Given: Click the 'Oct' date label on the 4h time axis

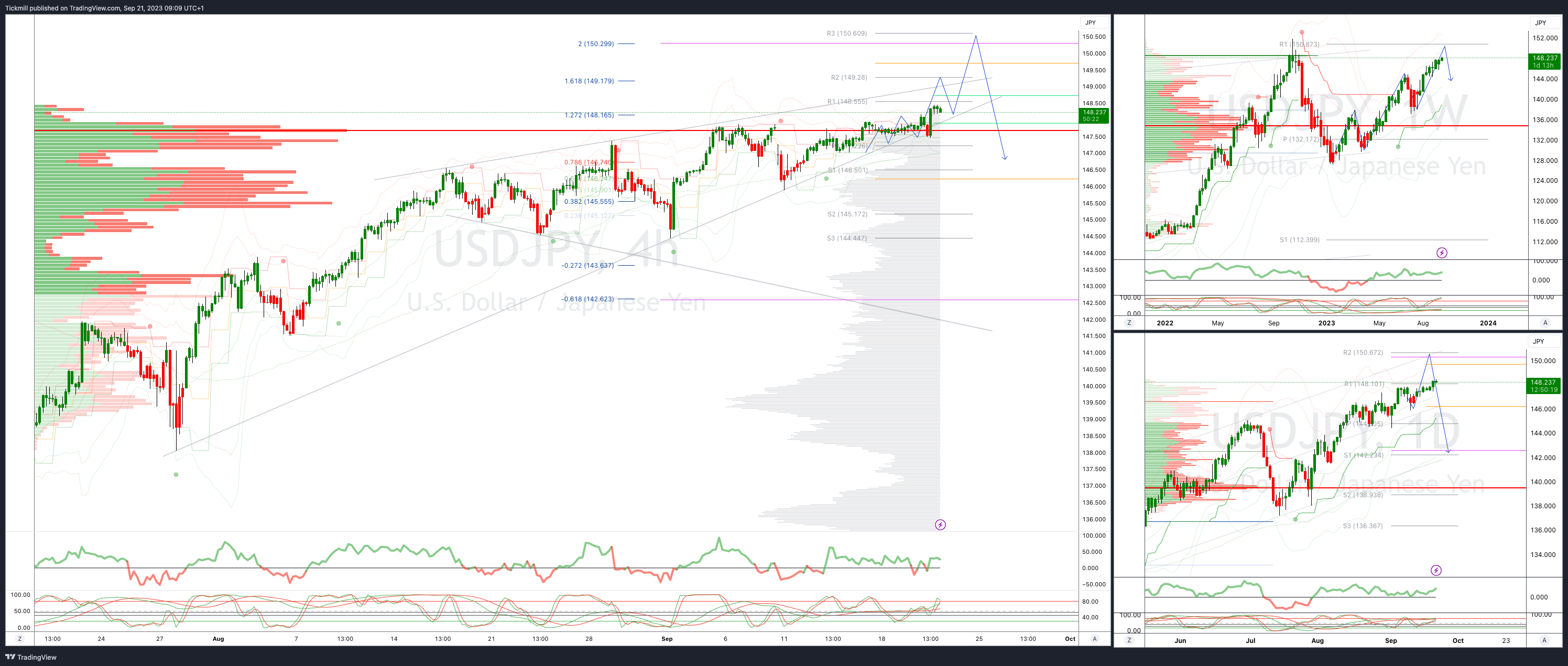Looking at the screenshot, I should pyautogui.click(x=1070, y=639).
